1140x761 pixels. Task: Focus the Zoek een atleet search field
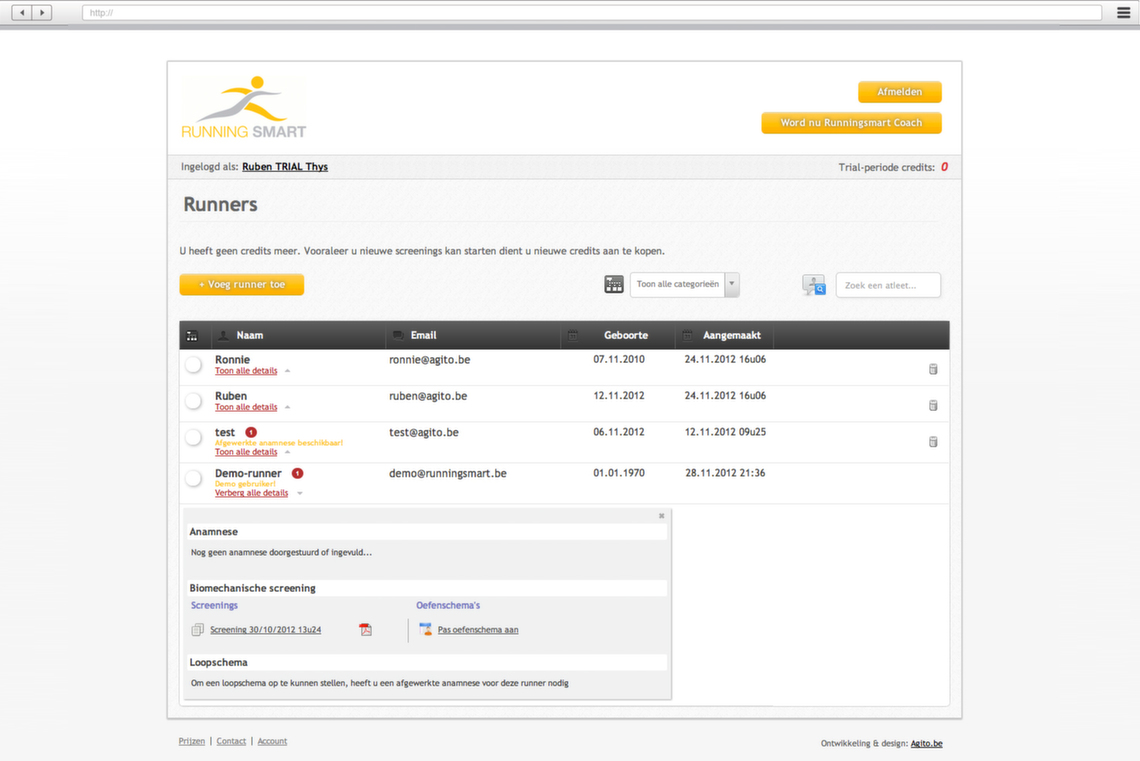888,285
